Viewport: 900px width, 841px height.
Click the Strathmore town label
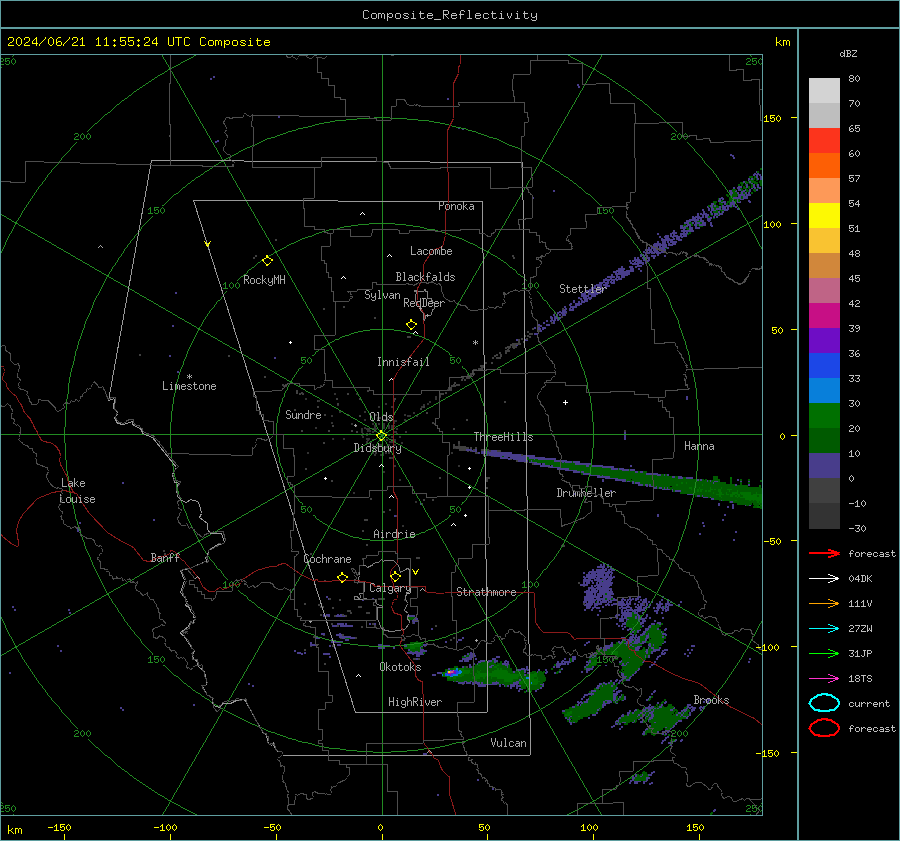click(486, 592)
